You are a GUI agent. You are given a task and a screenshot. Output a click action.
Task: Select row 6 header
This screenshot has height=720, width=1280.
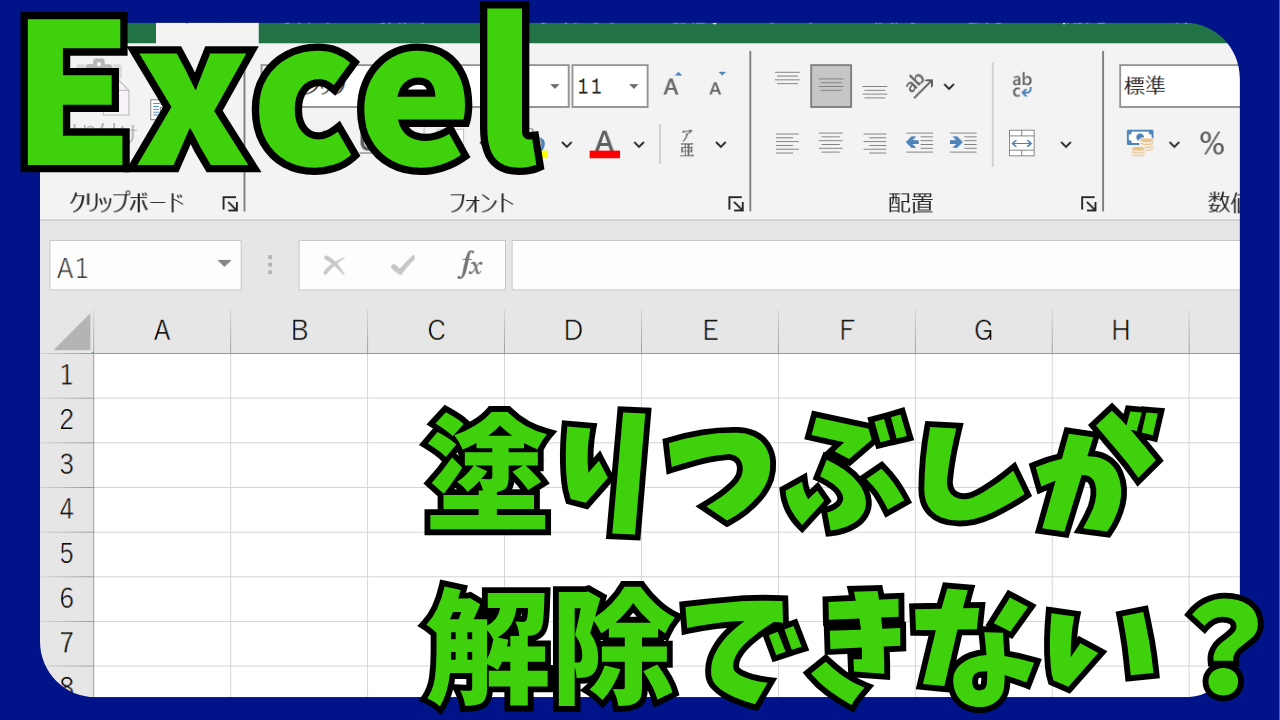point(67,598)
